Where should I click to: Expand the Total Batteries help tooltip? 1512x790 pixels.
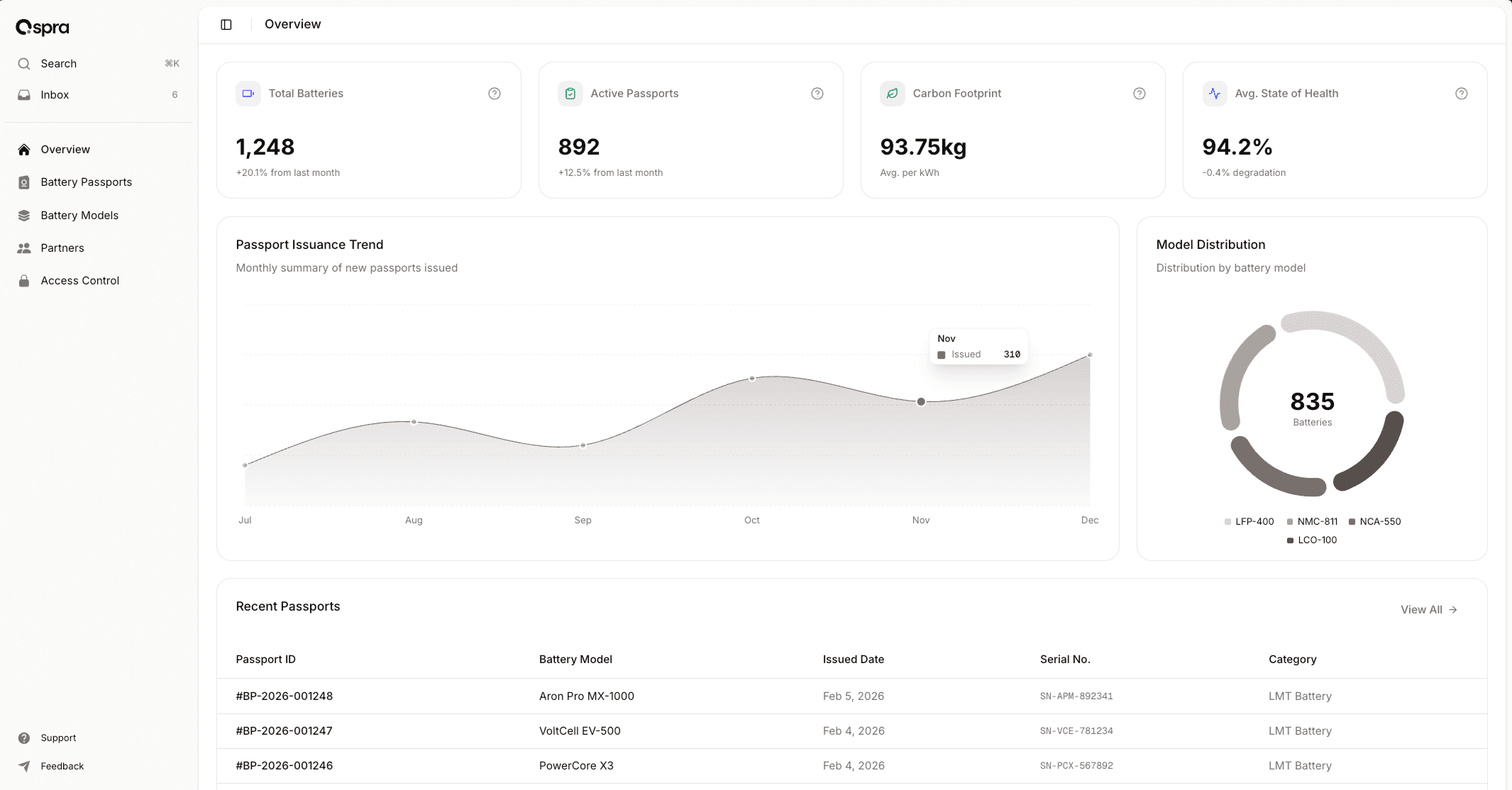pos(495,93)
